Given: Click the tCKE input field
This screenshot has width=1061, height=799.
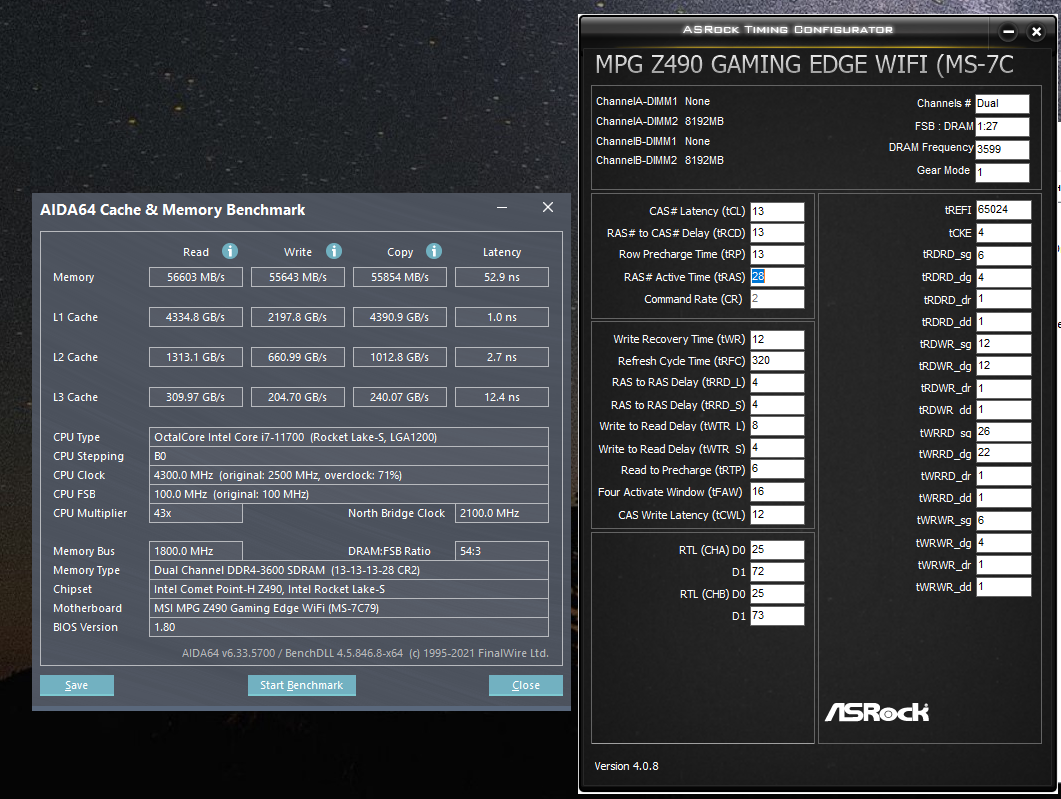Looking at the screenshot, I should tap(1003, 233).
